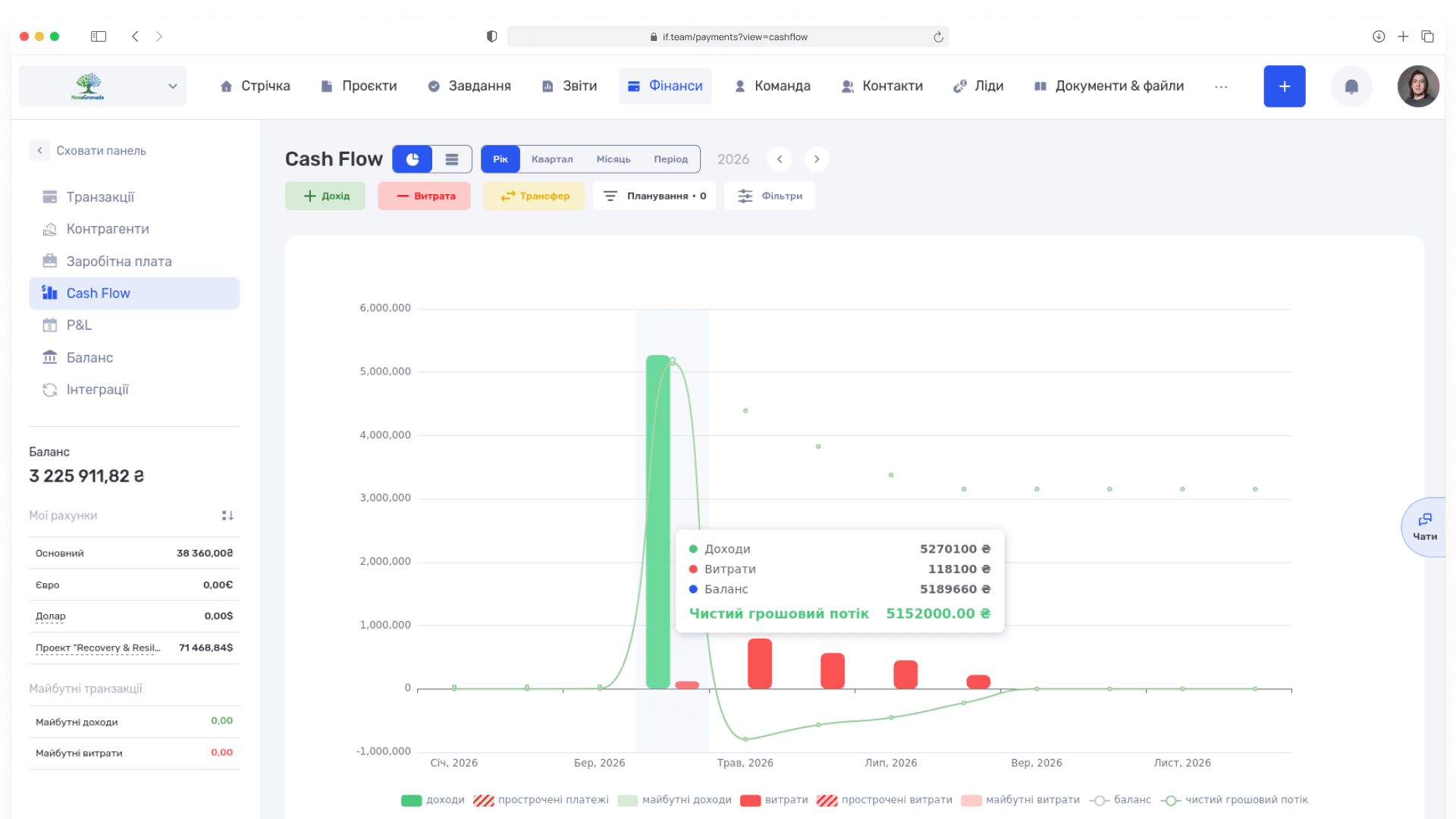Screen dimensions: 1456x819
Task: Toggle доходи series in chart legend
Action: (433, 800)
